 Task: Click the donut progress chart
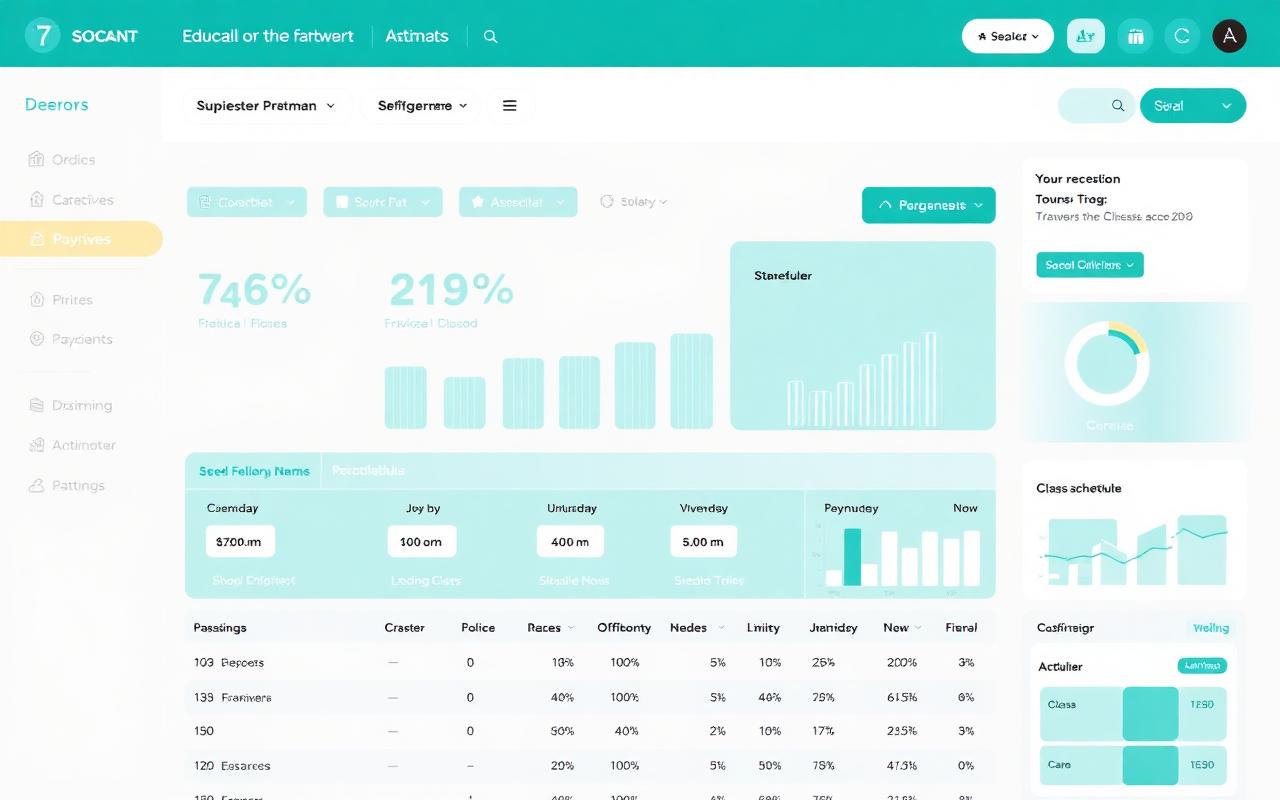(1107, 363)
